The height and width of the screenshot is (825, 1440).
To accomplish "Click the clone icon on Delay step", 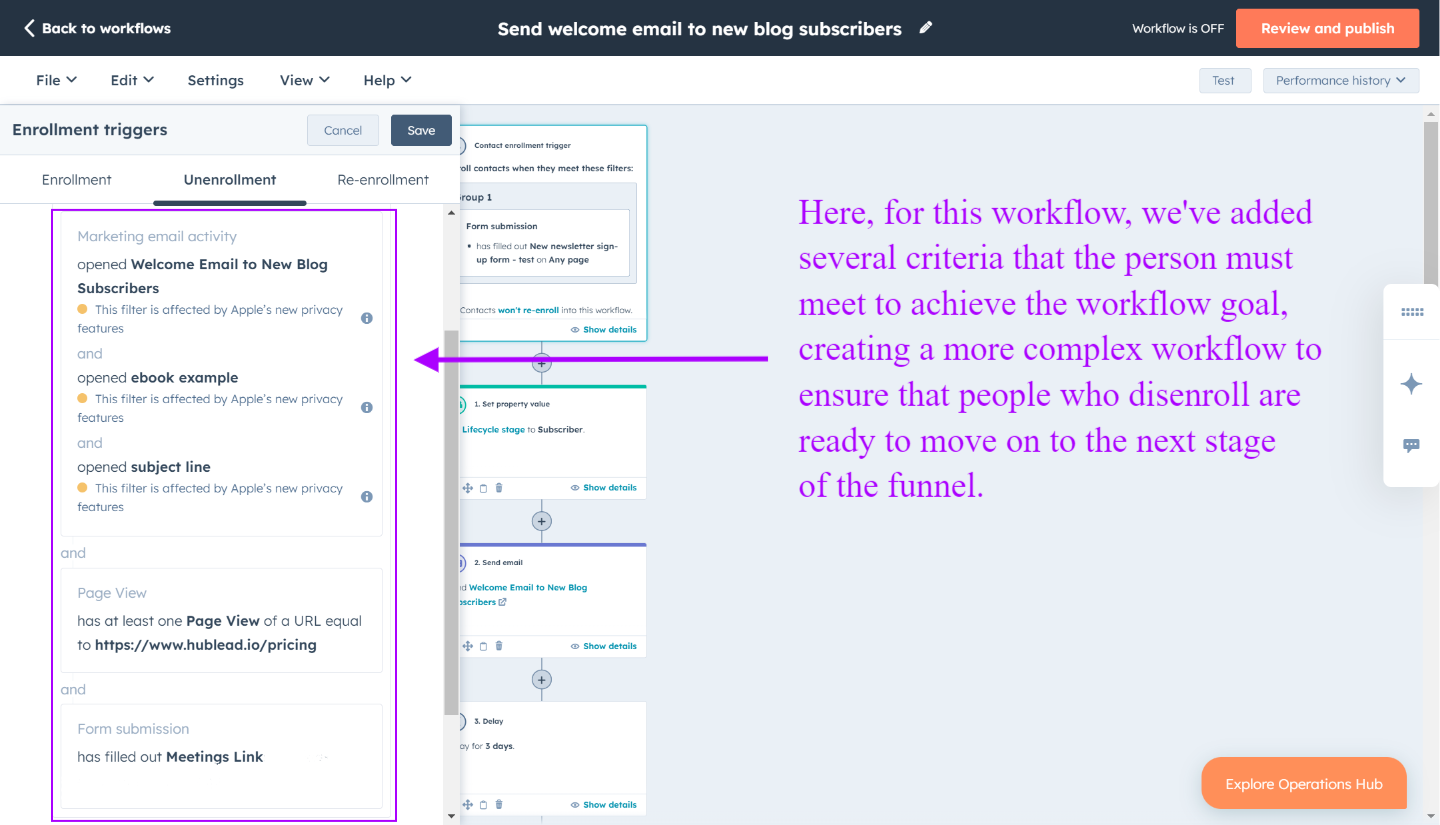I will (483, 804).
